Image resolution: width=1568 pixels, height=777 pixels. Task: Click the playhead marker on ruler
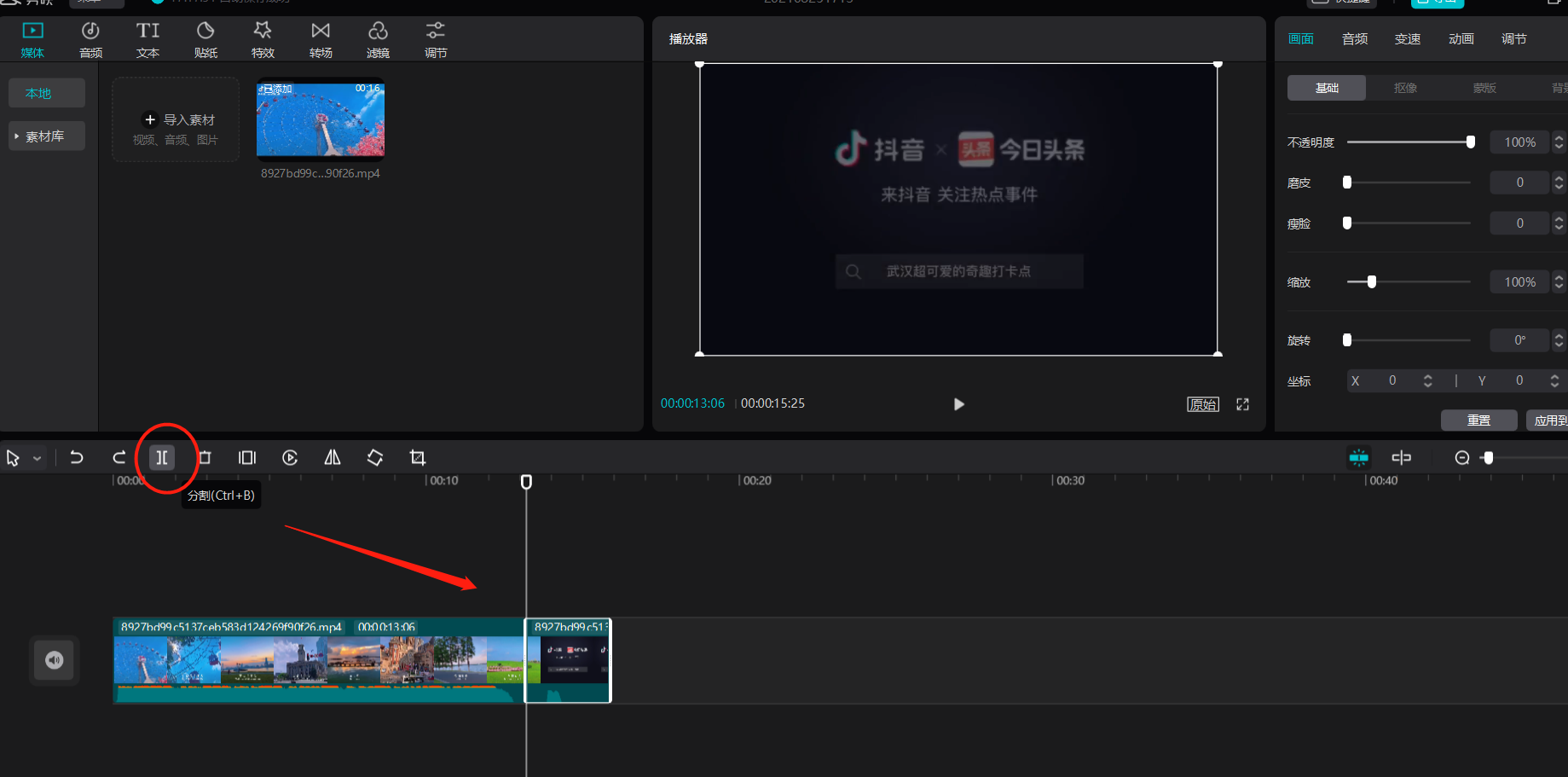pos(527,482)
